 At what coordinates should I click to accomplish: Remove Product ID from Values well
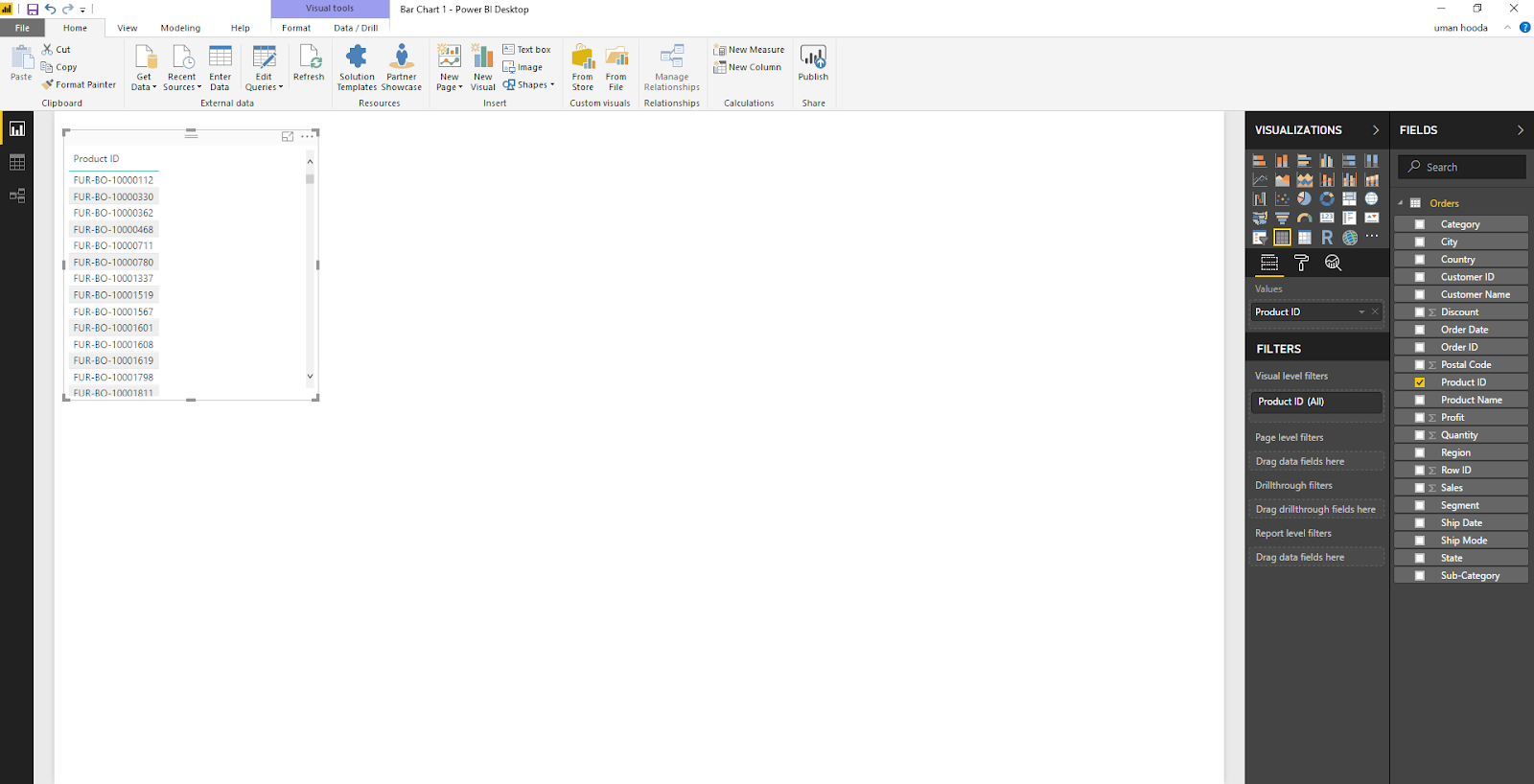[x=1375, y=311]
